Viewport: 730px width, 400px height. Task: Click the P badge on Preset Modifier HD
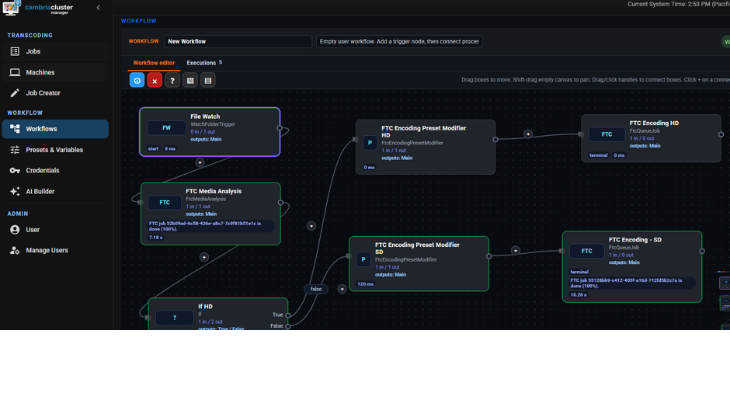click(x=370, y=143)
